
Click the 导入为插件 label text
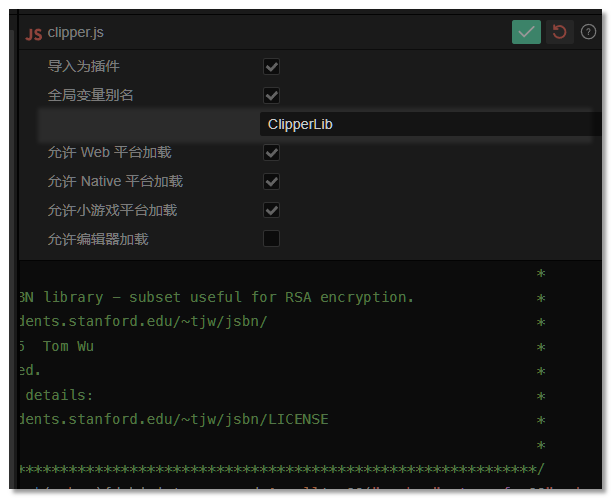coord(84,66)
